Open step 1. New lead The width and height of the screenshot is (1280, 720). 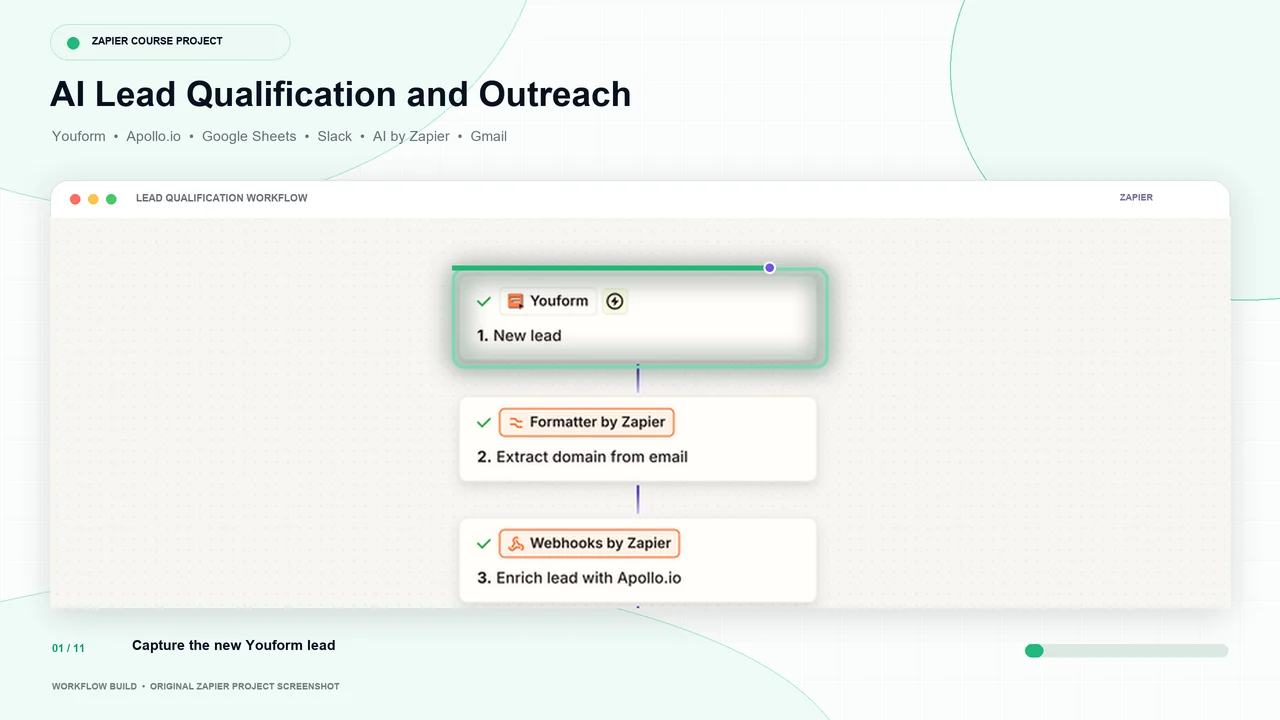(x=640, y=318)
